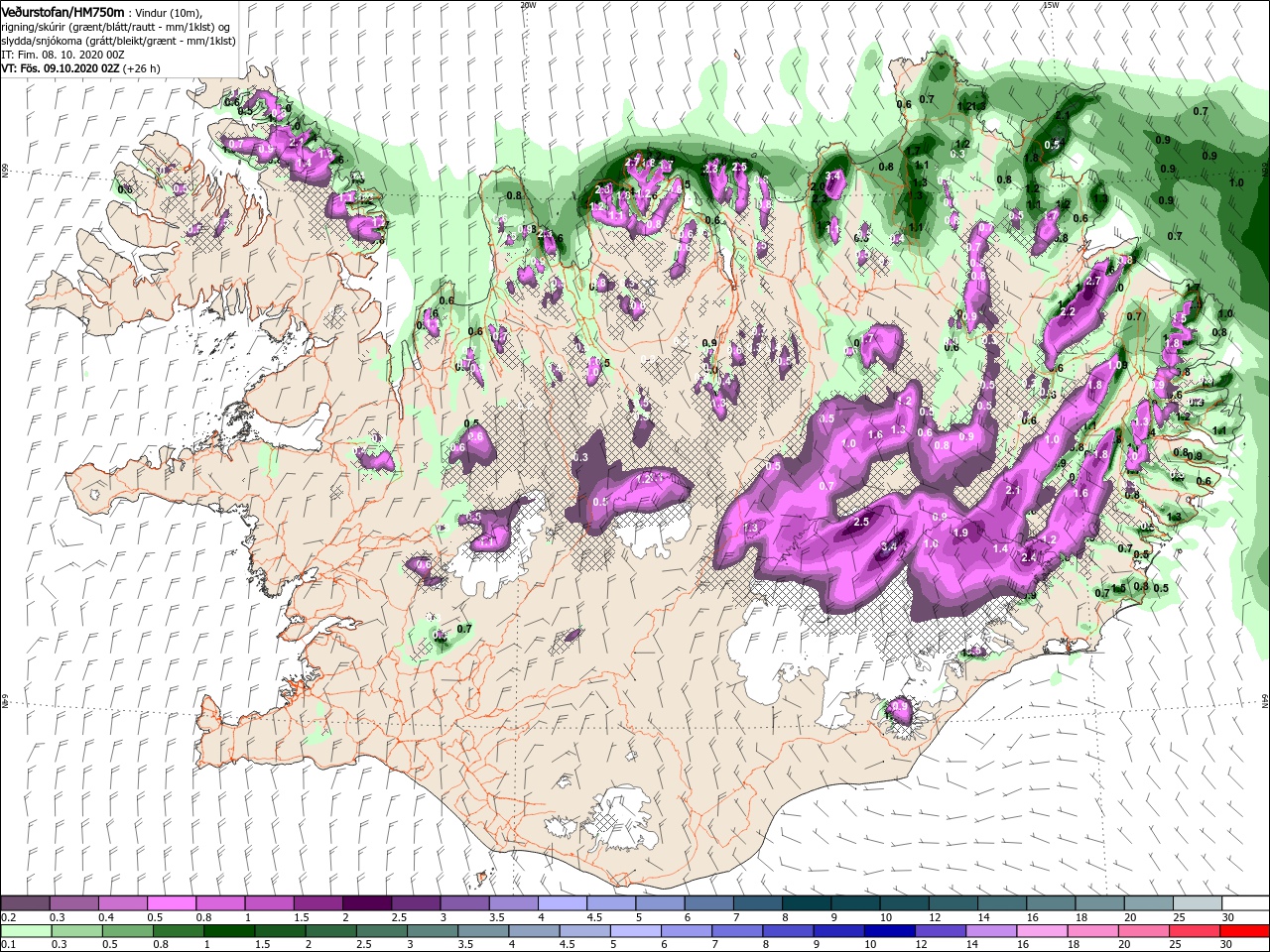Image resolution: width=1270 pixels, height=952 pixels.
Task: Click the light lavender 4.5 swatch in the snow legend
Action: point(610,903)
